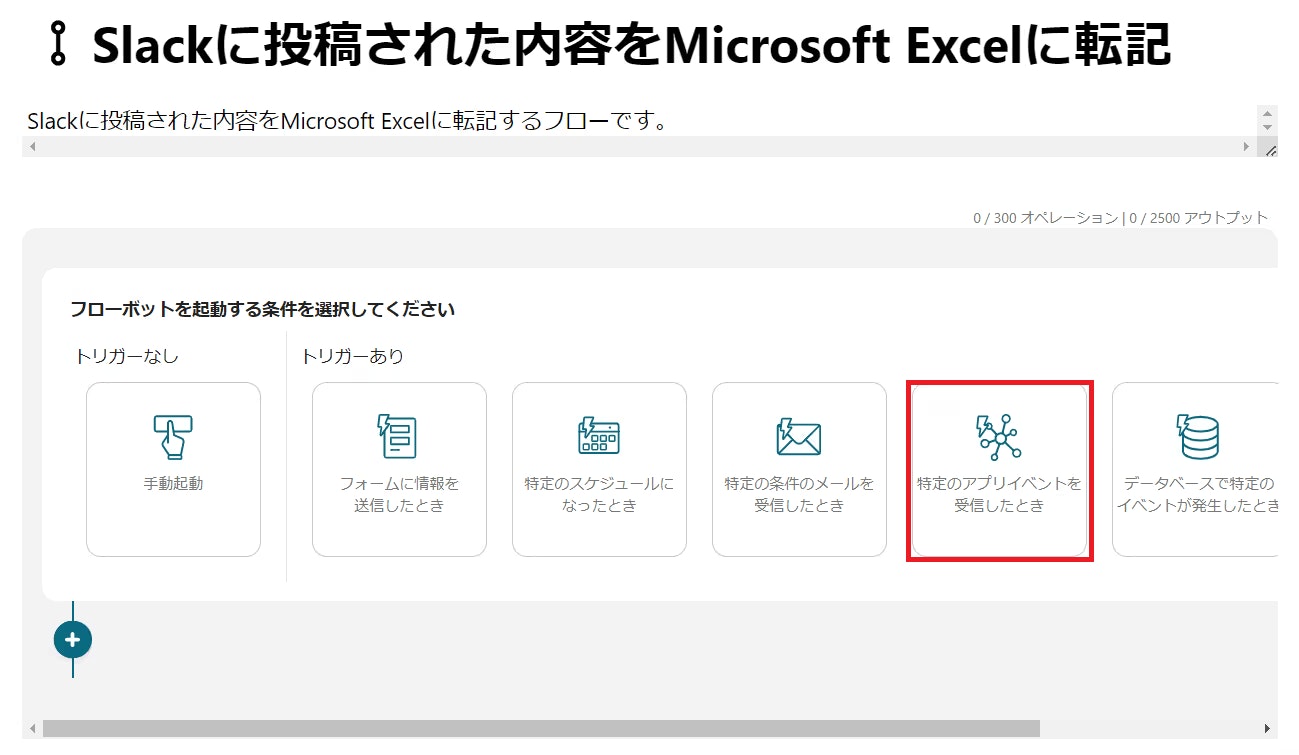This screenshot has height=755, width=1299.
Task: Choose 特定のスケジュールになったとき trigger card
Action: tap(599, 469)
